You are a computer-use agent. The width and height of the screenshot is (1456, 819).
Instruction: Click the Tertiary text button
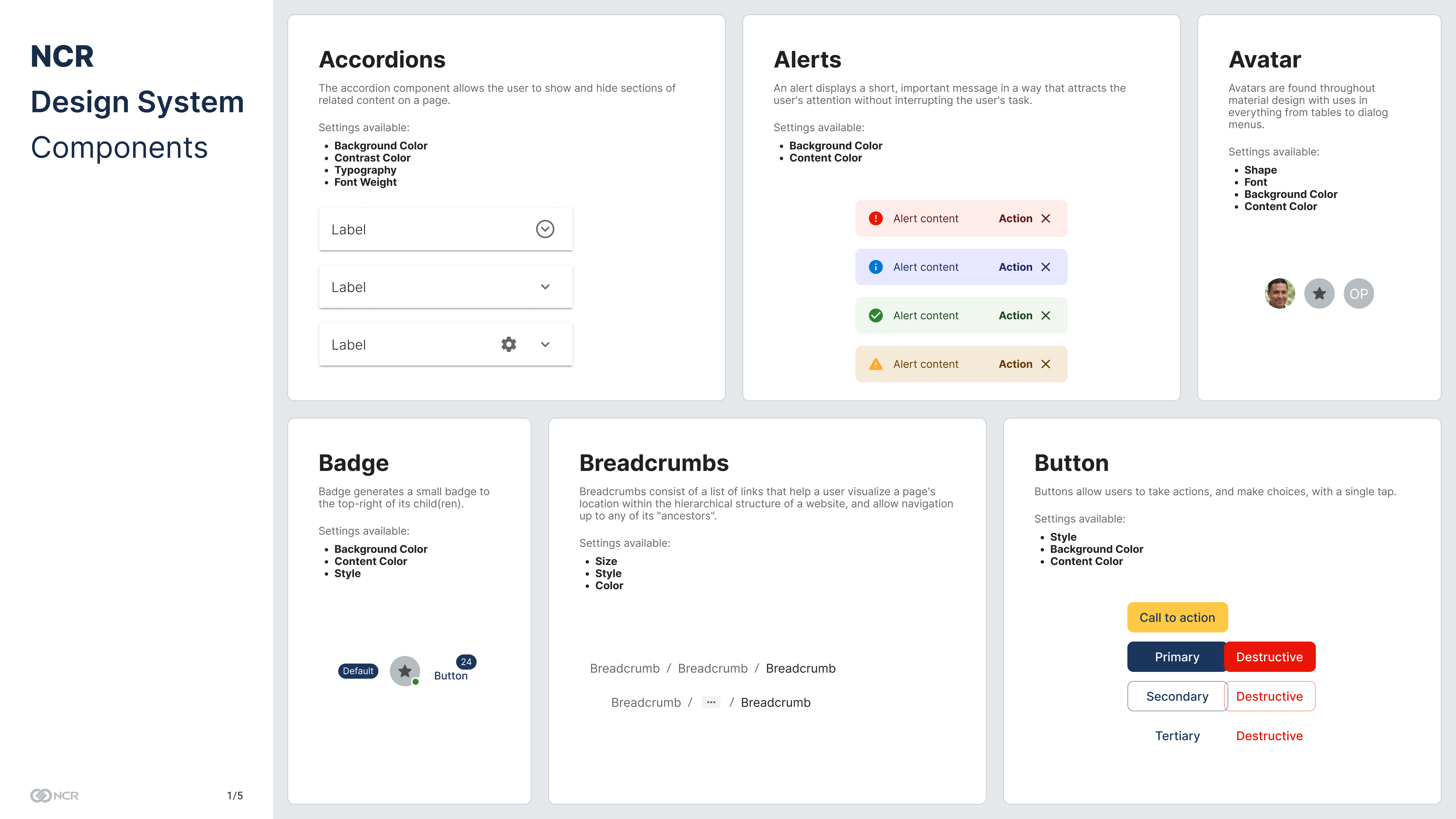[x=1177, y=736]
